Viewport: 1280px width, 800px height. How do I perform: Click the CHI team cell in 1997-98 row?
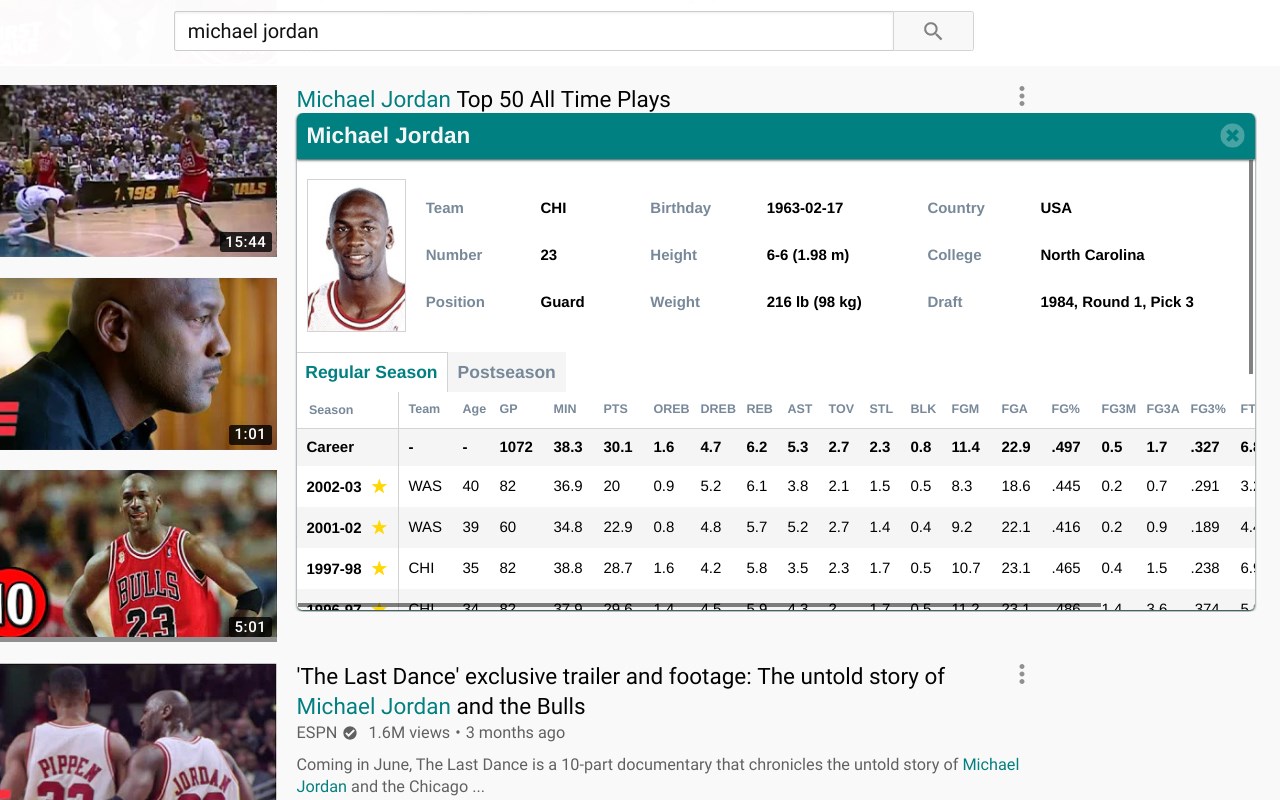point(421,568)
